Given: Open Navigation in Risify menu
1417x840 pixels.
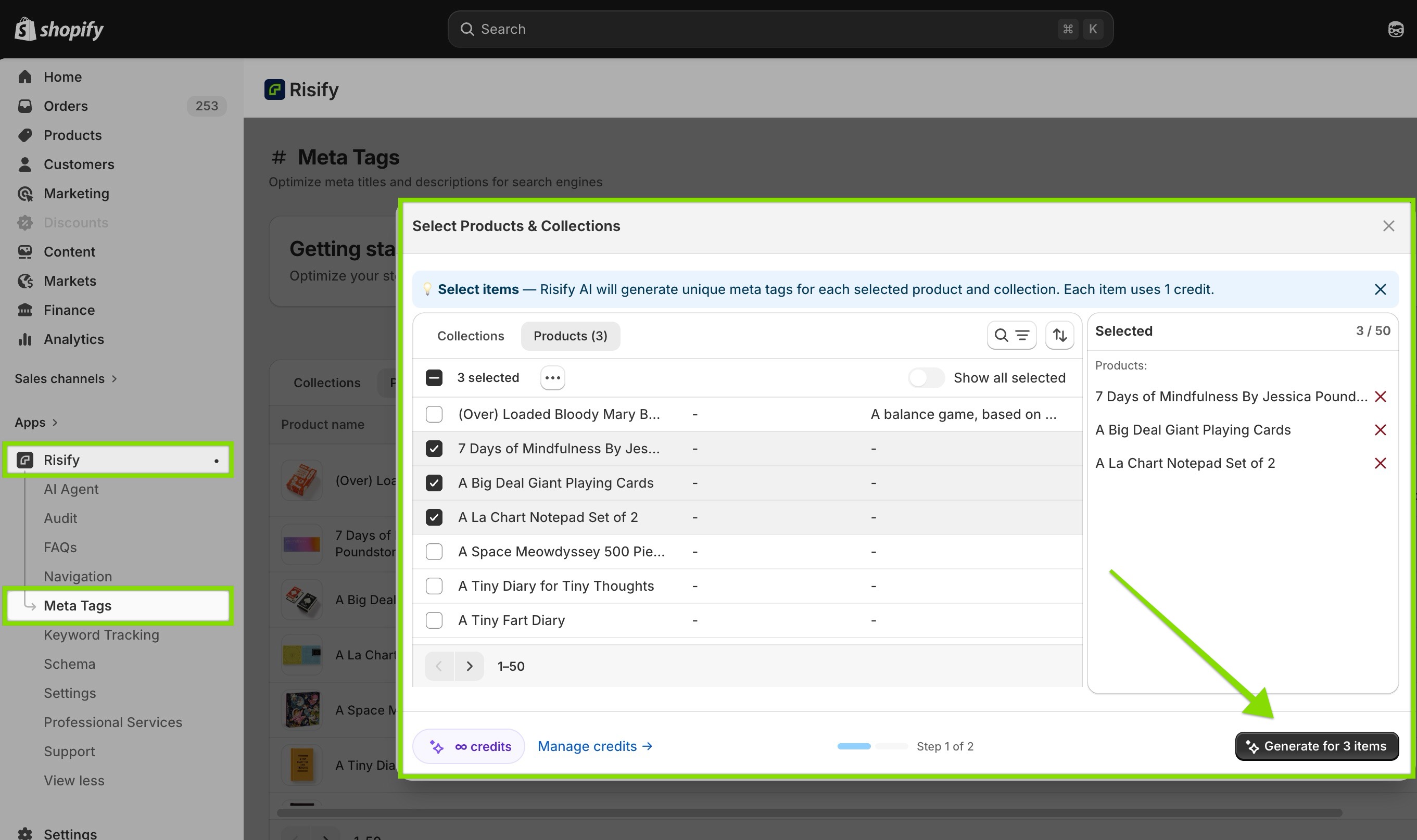Looking at the screenshot, I should tap(78, 576).
